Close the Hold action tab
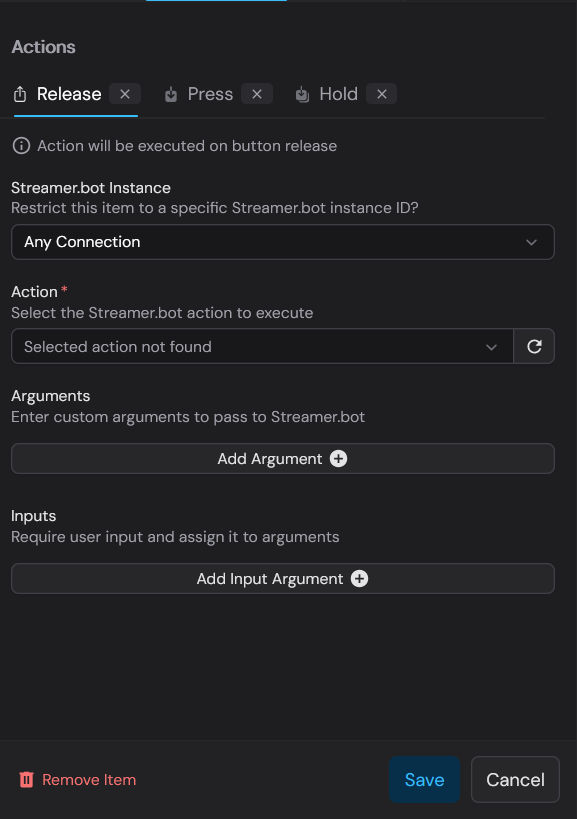This screenshot has width=577, height=819. click(x=381, y=93)
